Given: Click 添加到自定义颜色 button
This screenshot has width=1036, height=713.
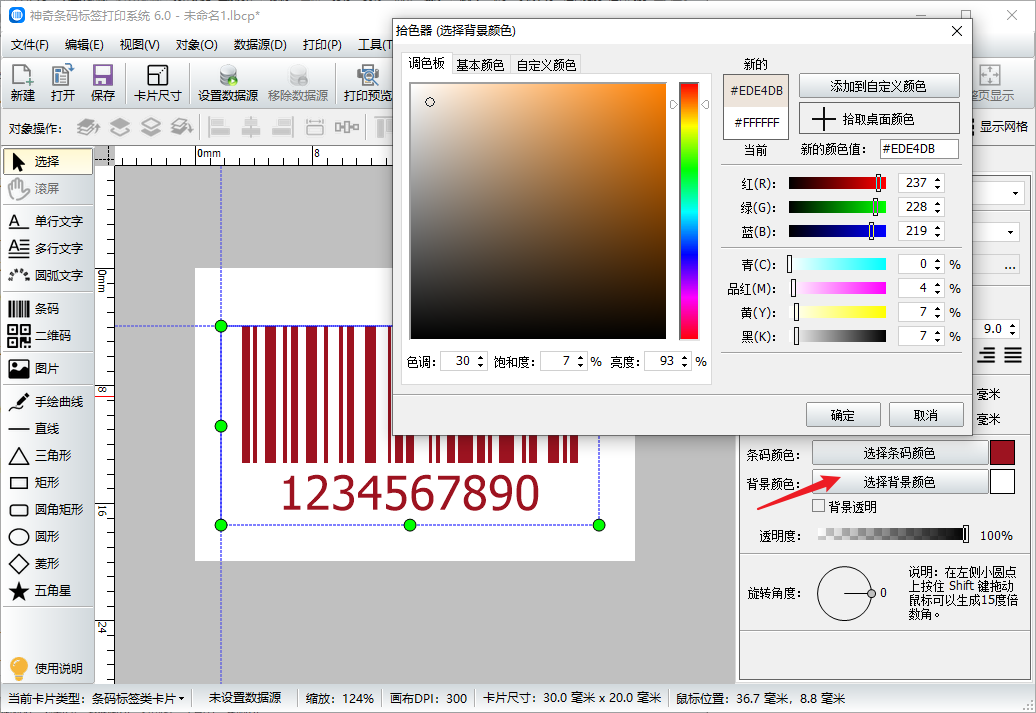Looking at the screenshot, I should pyautogui.click(x=879, y=86).
